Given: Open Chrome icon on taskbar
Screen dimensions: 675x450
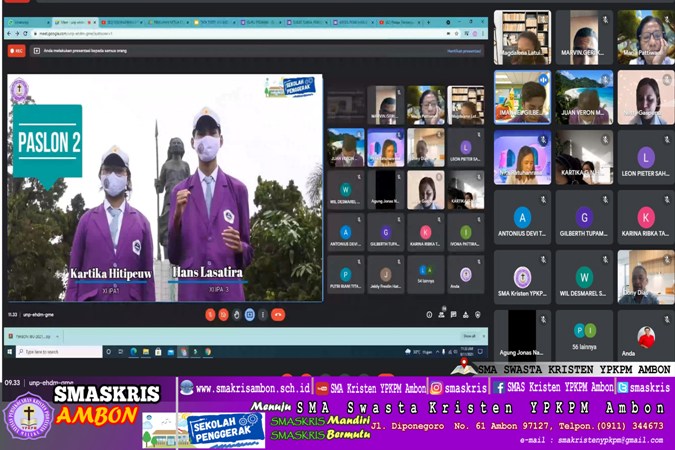Looking at the screenshot, I should [208, 352].
